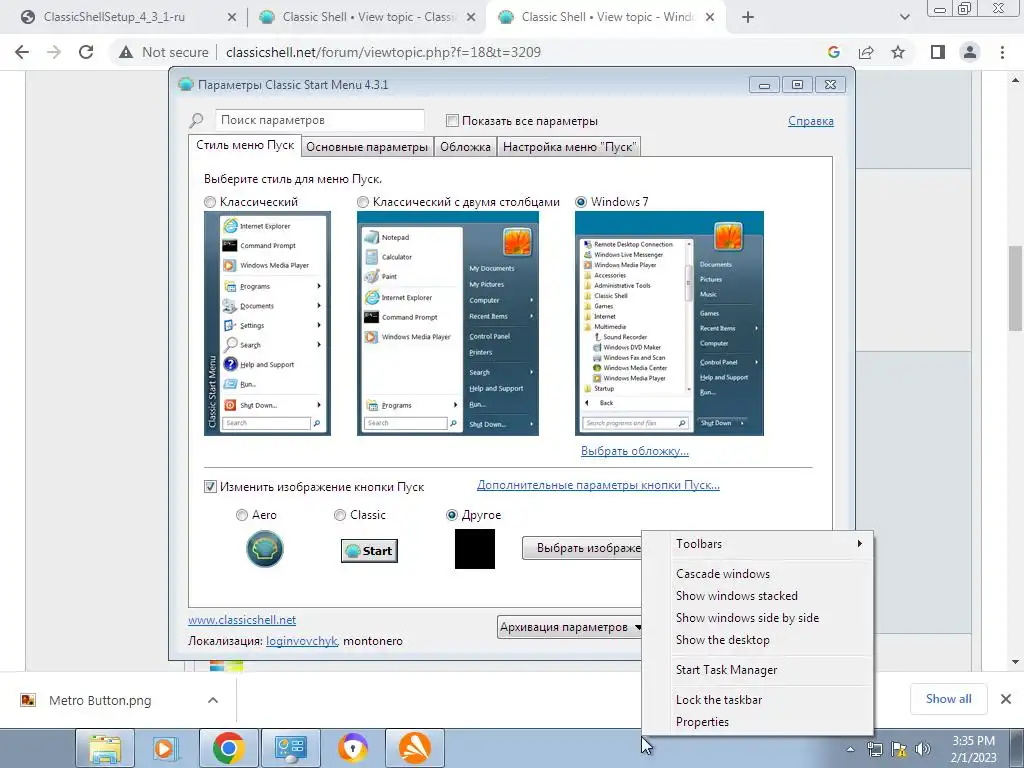Image resolution: width=1024 pixels, height=768 pixels.
Task: Click the two-column style menu preview
Action: 448,323
